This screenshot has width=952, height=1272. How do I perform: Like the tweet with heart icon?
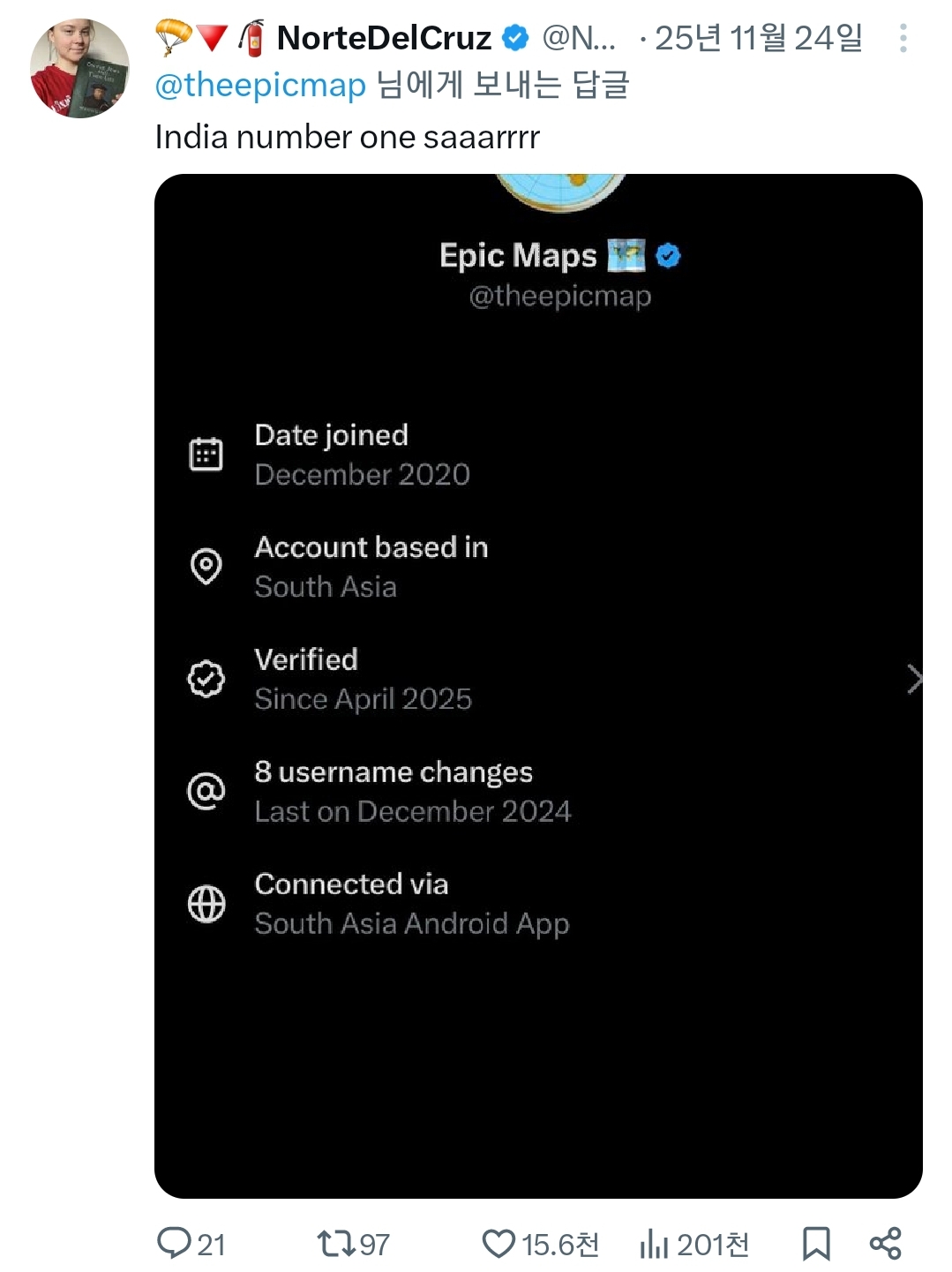(x=498, y=1243)
